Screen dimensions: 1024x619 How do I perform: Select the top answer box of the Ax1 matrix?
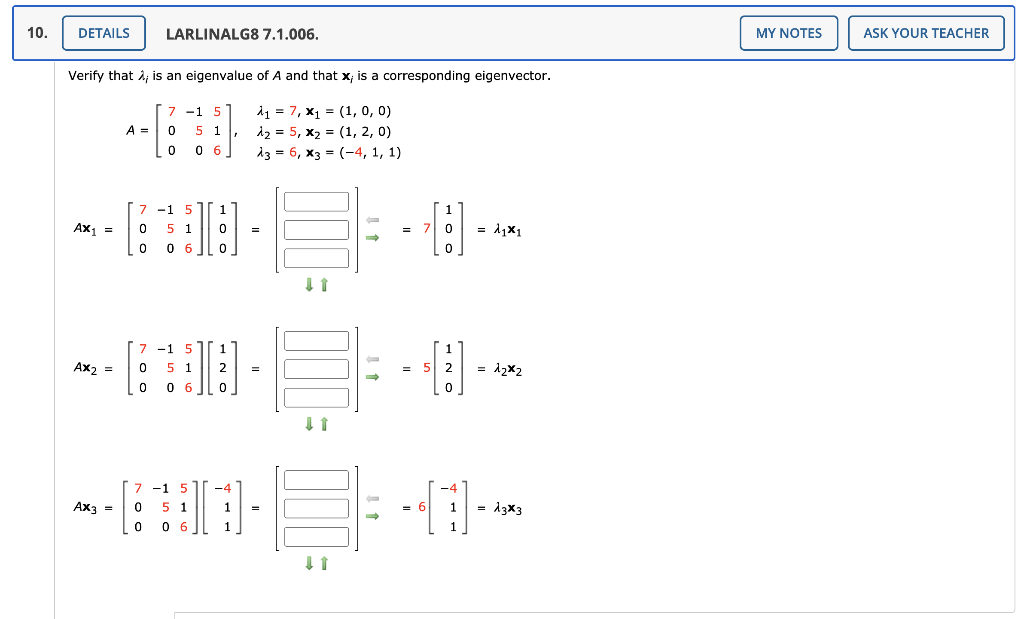316,201
